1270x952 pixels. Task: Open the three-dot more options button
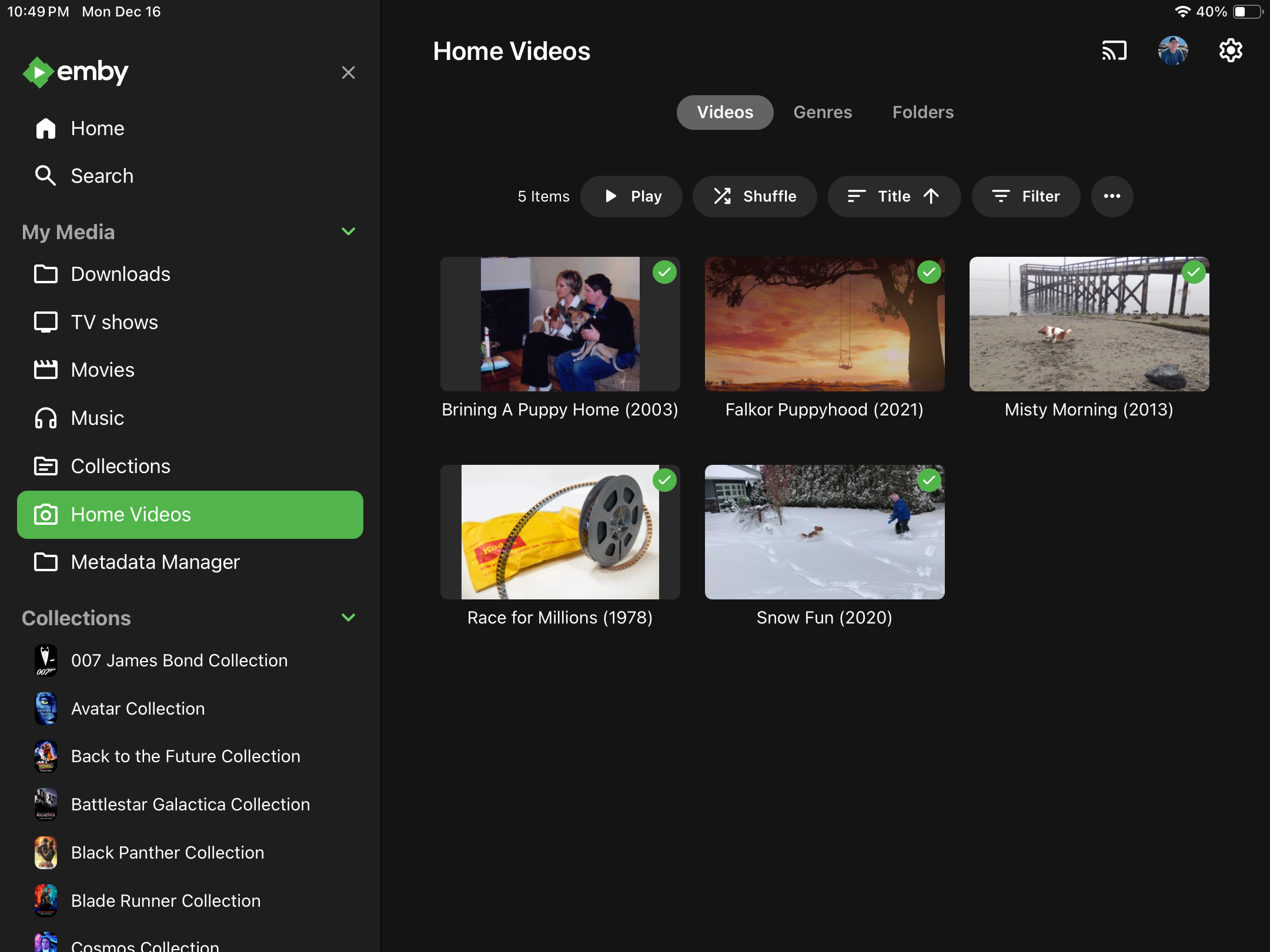pos(1111,196)
